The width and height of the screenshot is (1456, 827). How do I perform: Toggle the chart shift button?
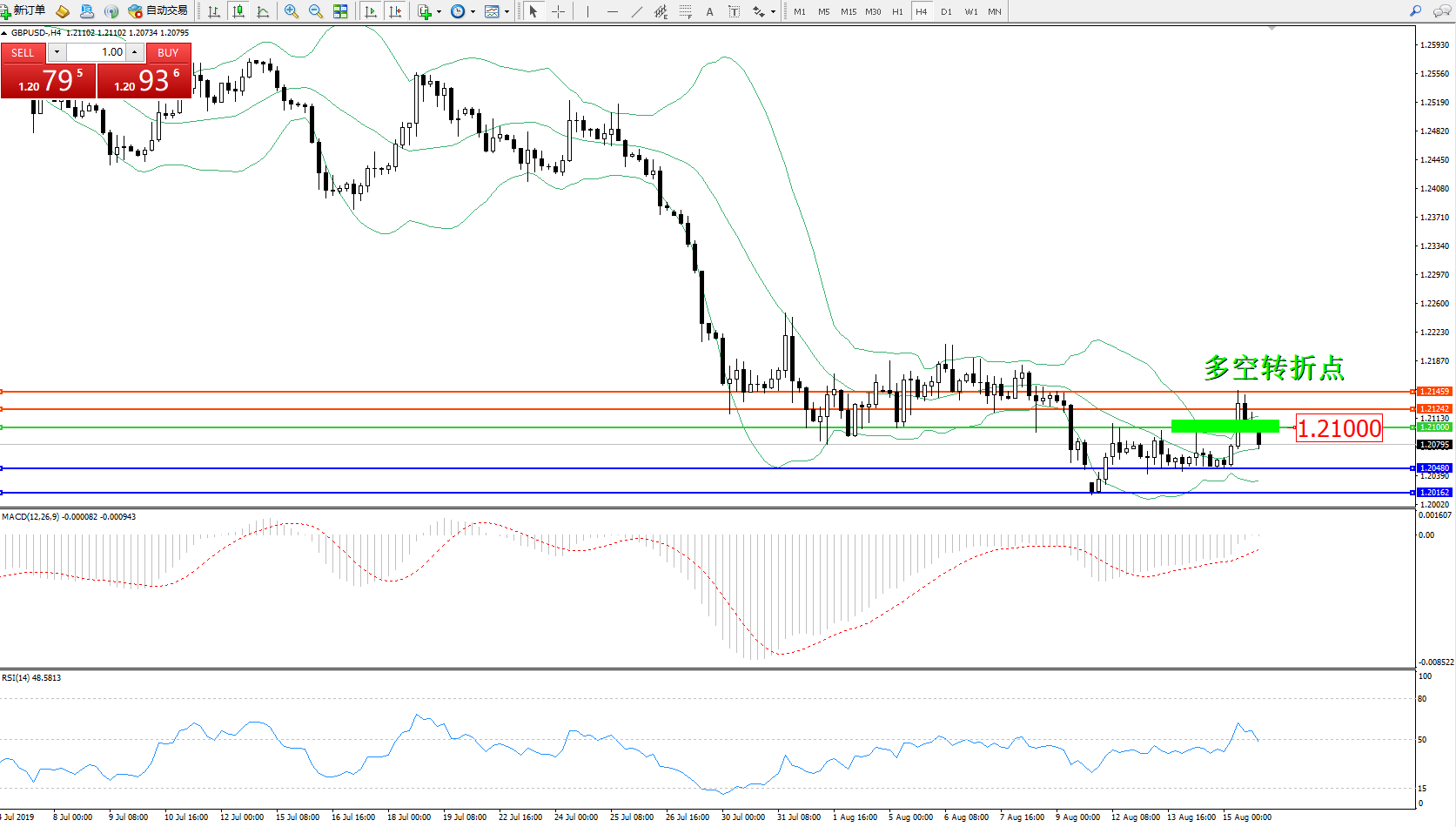395,11
